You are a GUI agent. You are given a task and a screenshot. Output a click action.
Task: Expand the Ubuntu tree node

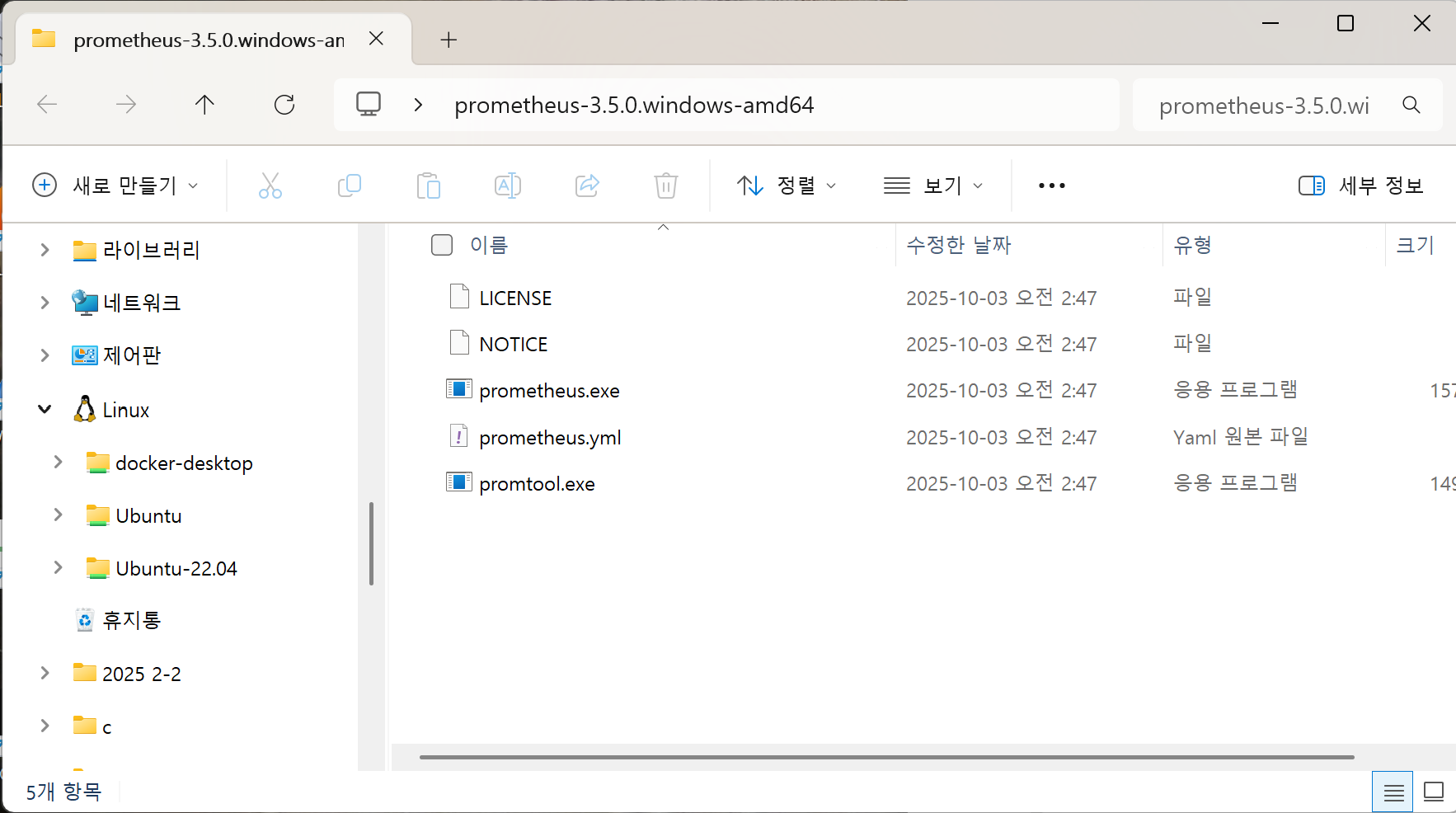(59, 515)
